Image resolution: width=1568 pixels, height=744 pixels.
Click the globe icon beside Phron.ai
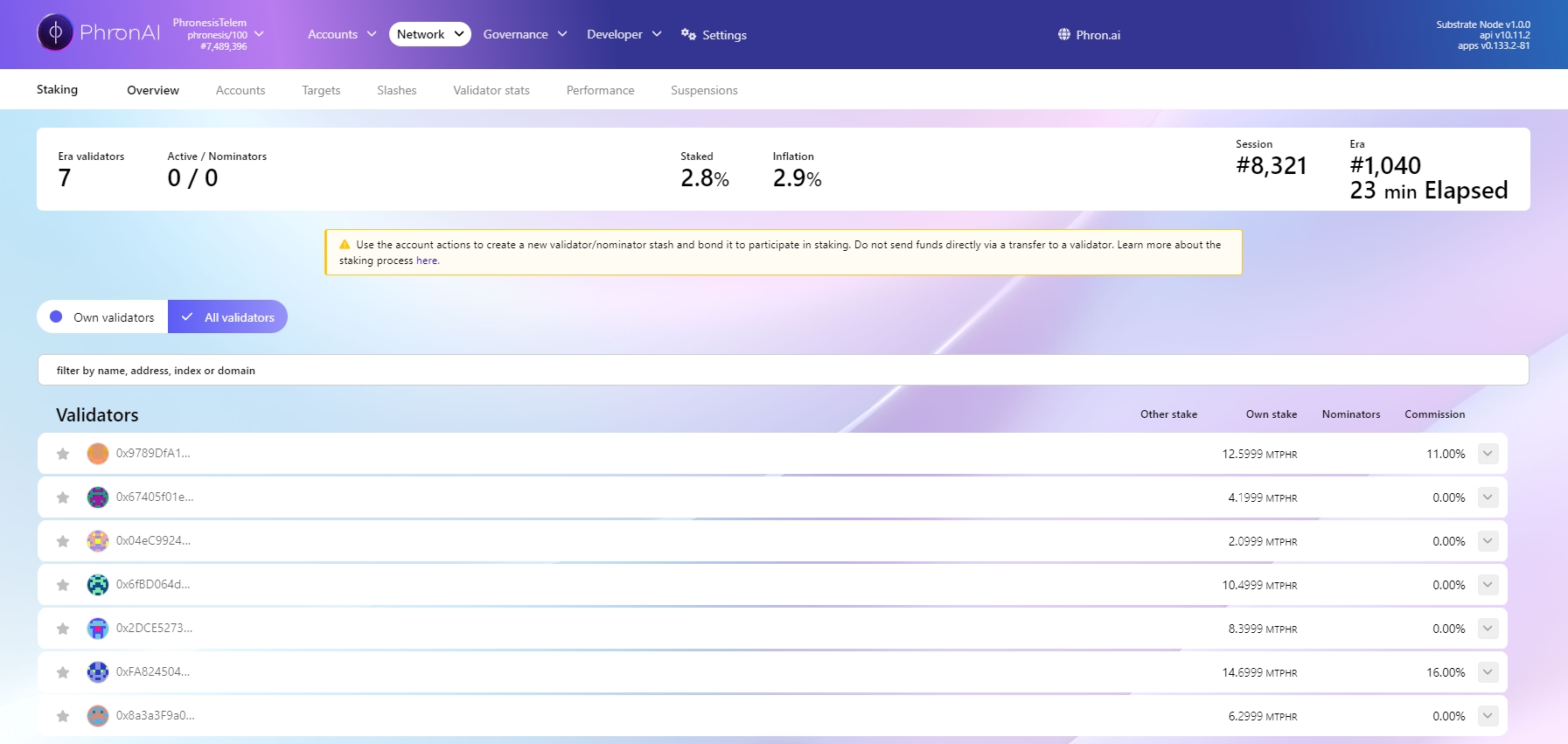[1063, 35]
